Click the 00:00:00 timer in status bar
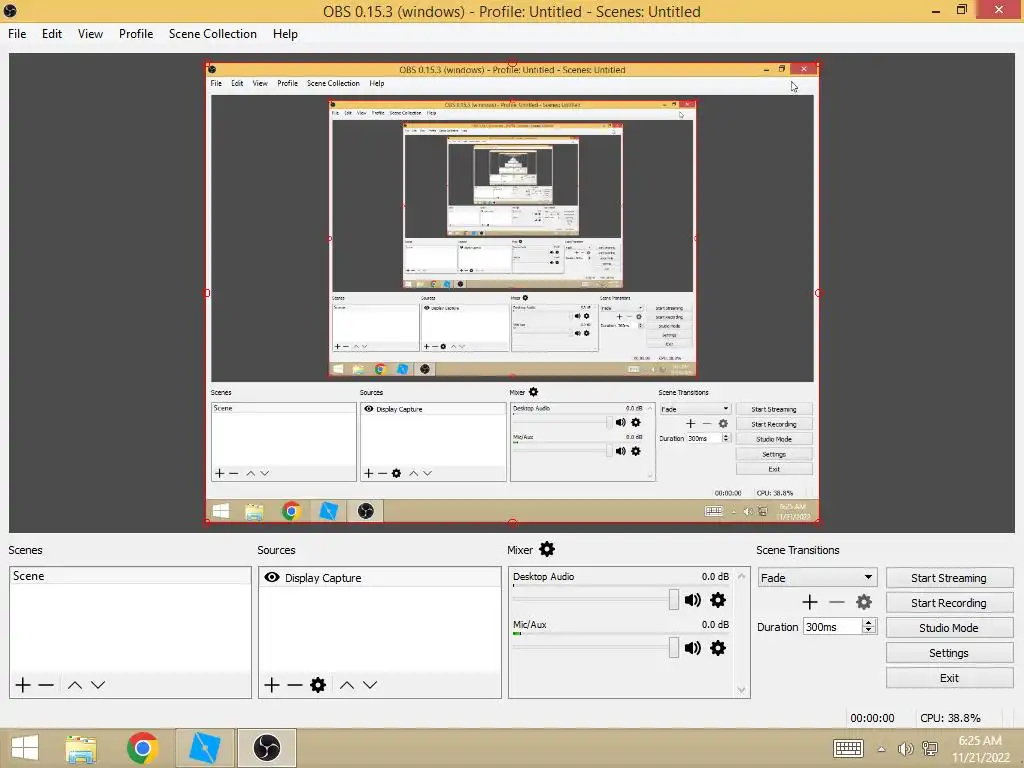Screen dimensions: 1024x768 (x=872, y=718)
